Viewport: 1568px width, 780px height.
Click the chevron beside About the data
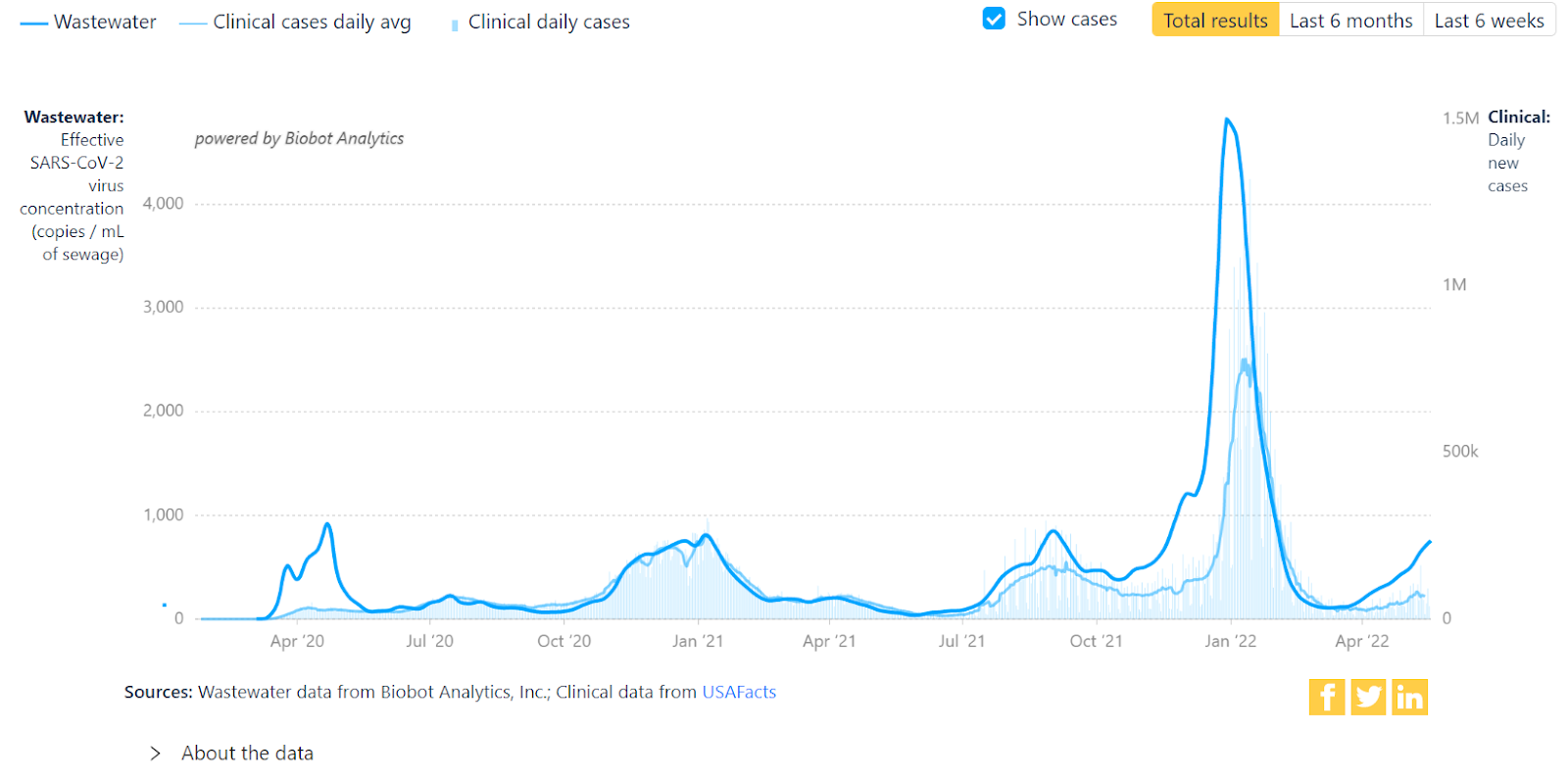(x=155, y=753)
